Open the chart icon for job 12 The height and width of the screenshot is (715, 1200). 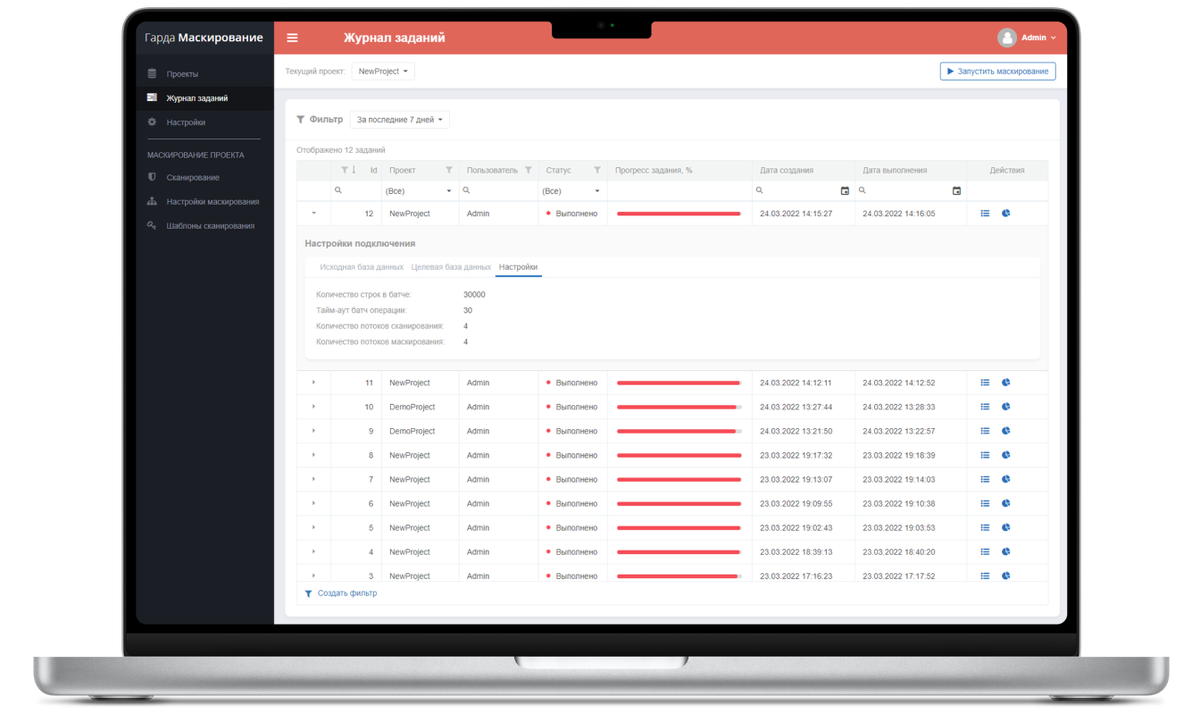click(1006, 213)
